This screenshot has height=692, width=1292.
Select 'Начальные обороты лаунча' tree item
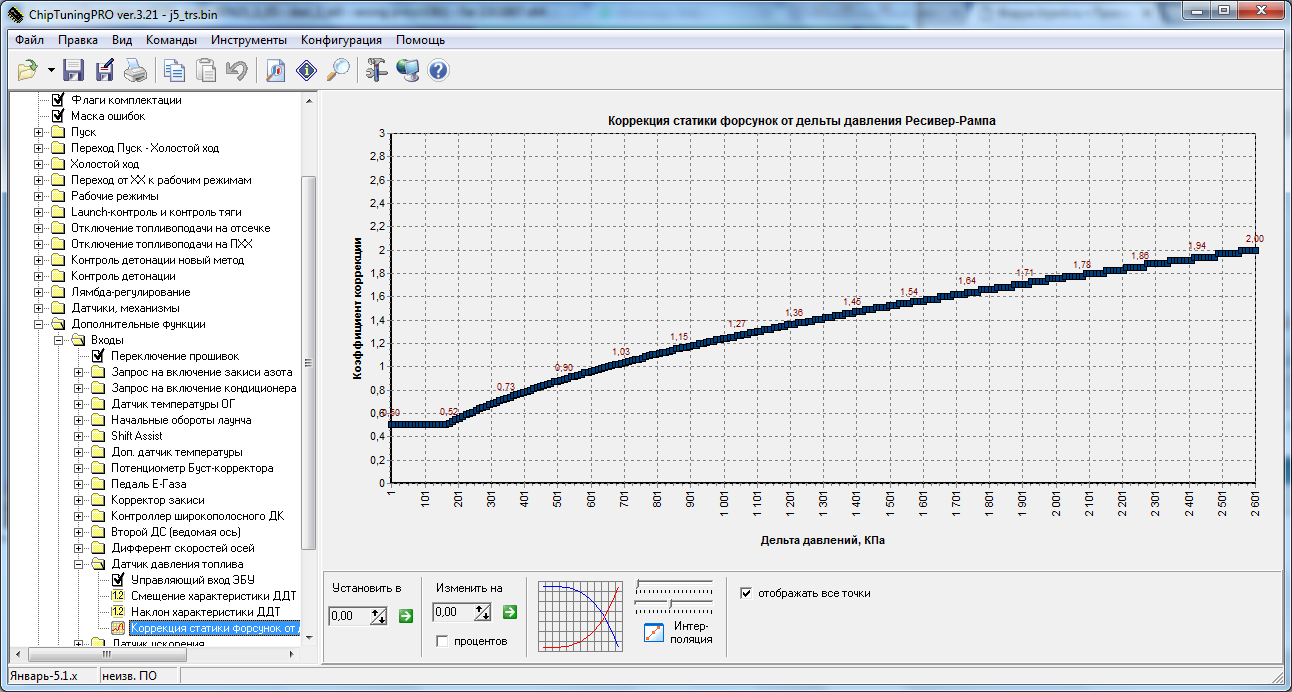click(x=181, y=420)
